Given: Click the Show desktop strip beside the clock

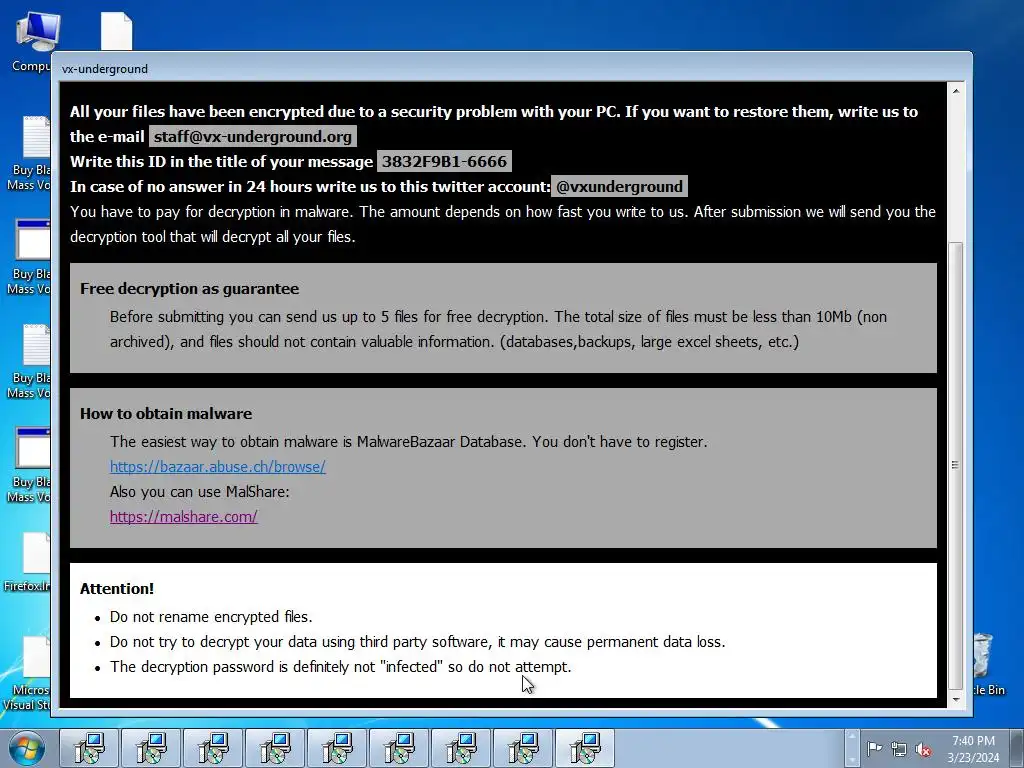Looking at the screenshot, I should pyautogui.click(x=1017, y=748).
